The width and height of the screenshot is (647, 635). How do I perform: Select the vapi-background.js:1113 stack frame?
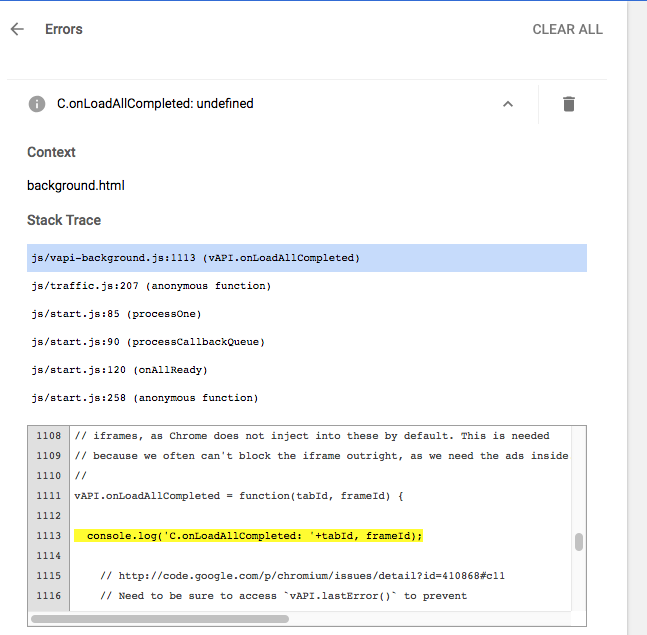307,258
